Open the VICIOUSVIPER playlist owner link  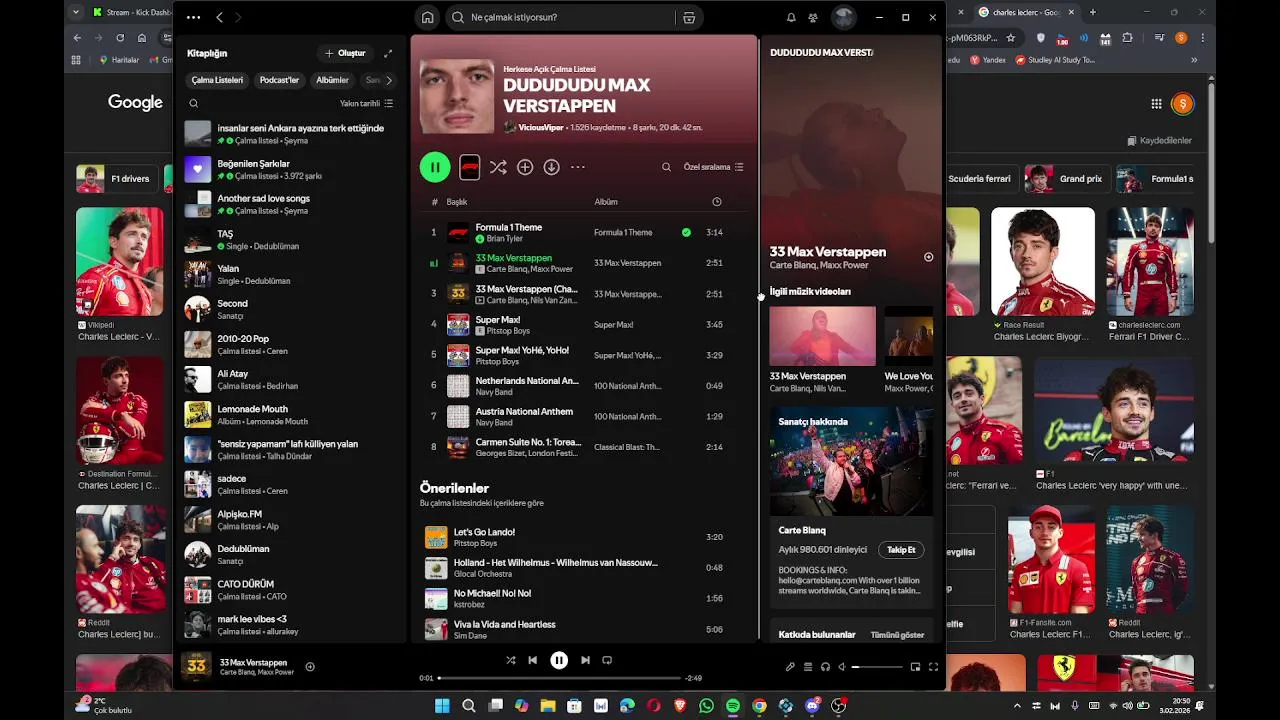(x=541, y=127)
